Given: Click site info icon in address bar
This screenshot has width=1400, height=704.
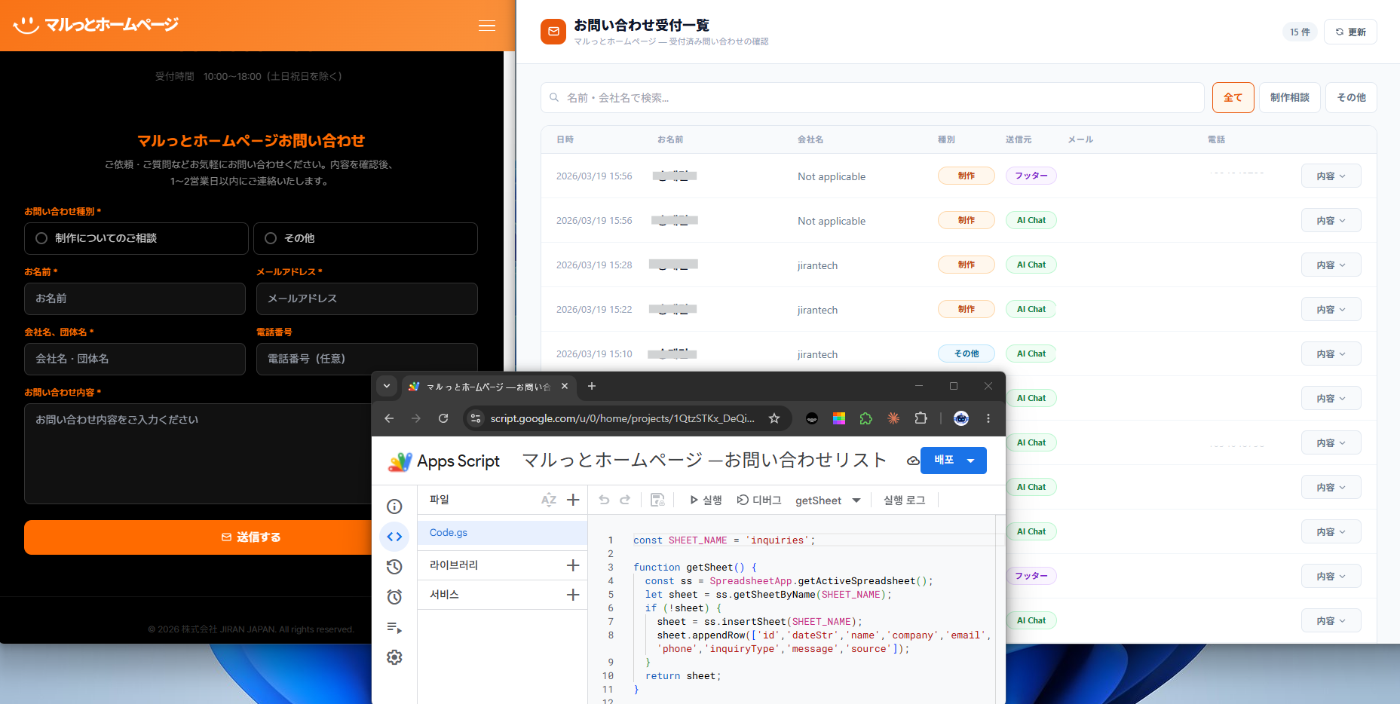Looking at the screenshot, I should (x=476, y=418).
